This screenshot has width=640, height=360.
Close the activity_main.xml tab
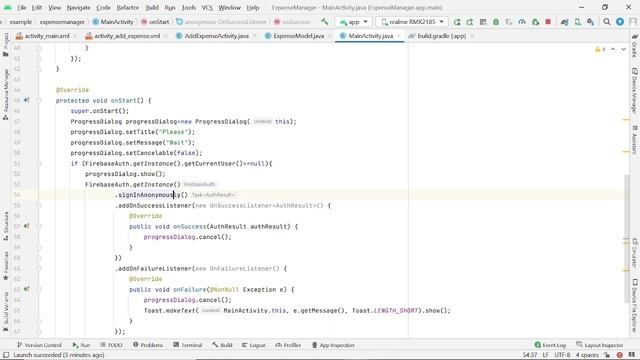coord(75,36)
